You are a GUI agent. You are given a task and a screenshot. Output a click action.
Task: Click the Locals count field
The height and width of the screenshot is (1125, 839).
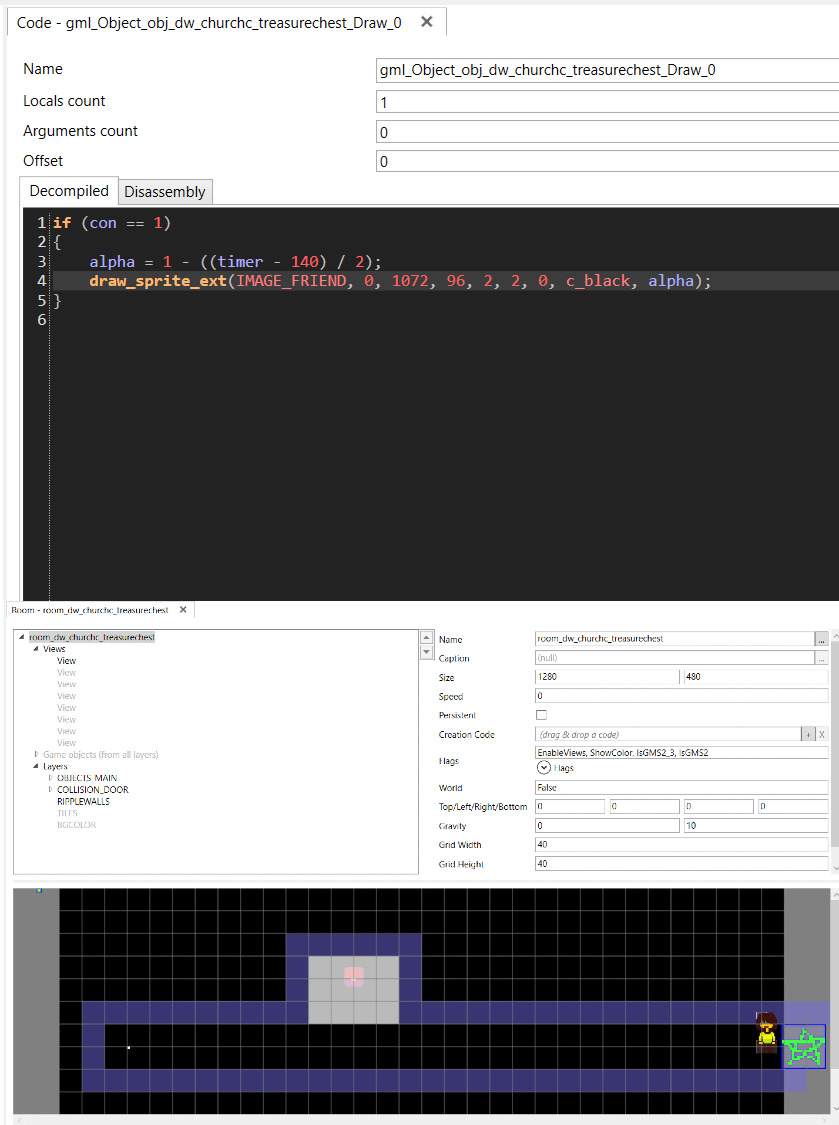tap(607, 102)
